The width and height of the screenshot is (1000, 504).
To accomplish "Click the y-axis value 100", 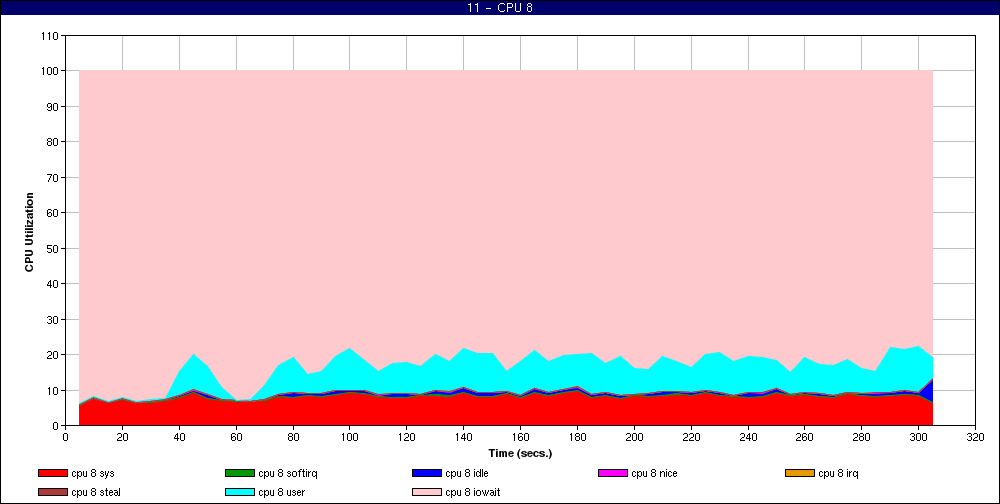I will coord(51,71).
